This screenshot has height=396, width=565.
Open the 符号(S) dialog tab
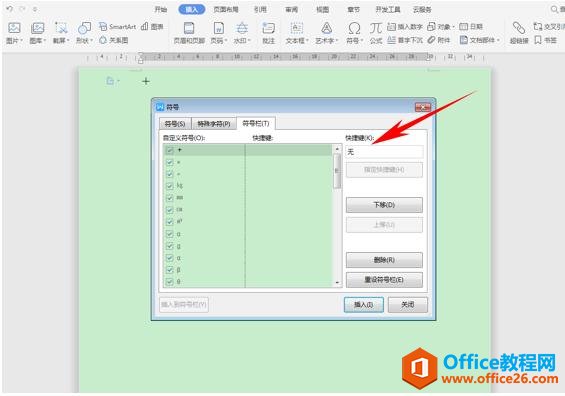click(175, 124)
